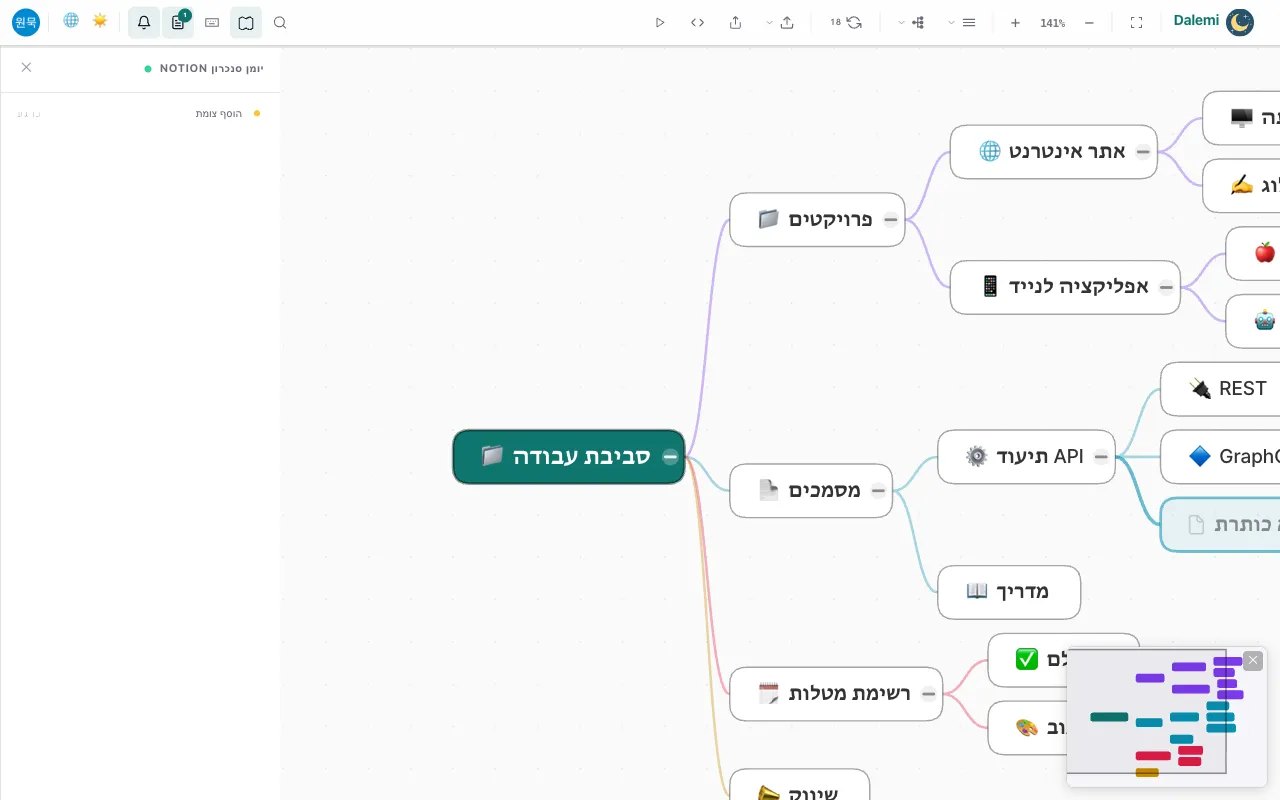Start presentation with the play icon
The image size is (1280, 800).
coord(660,22)
